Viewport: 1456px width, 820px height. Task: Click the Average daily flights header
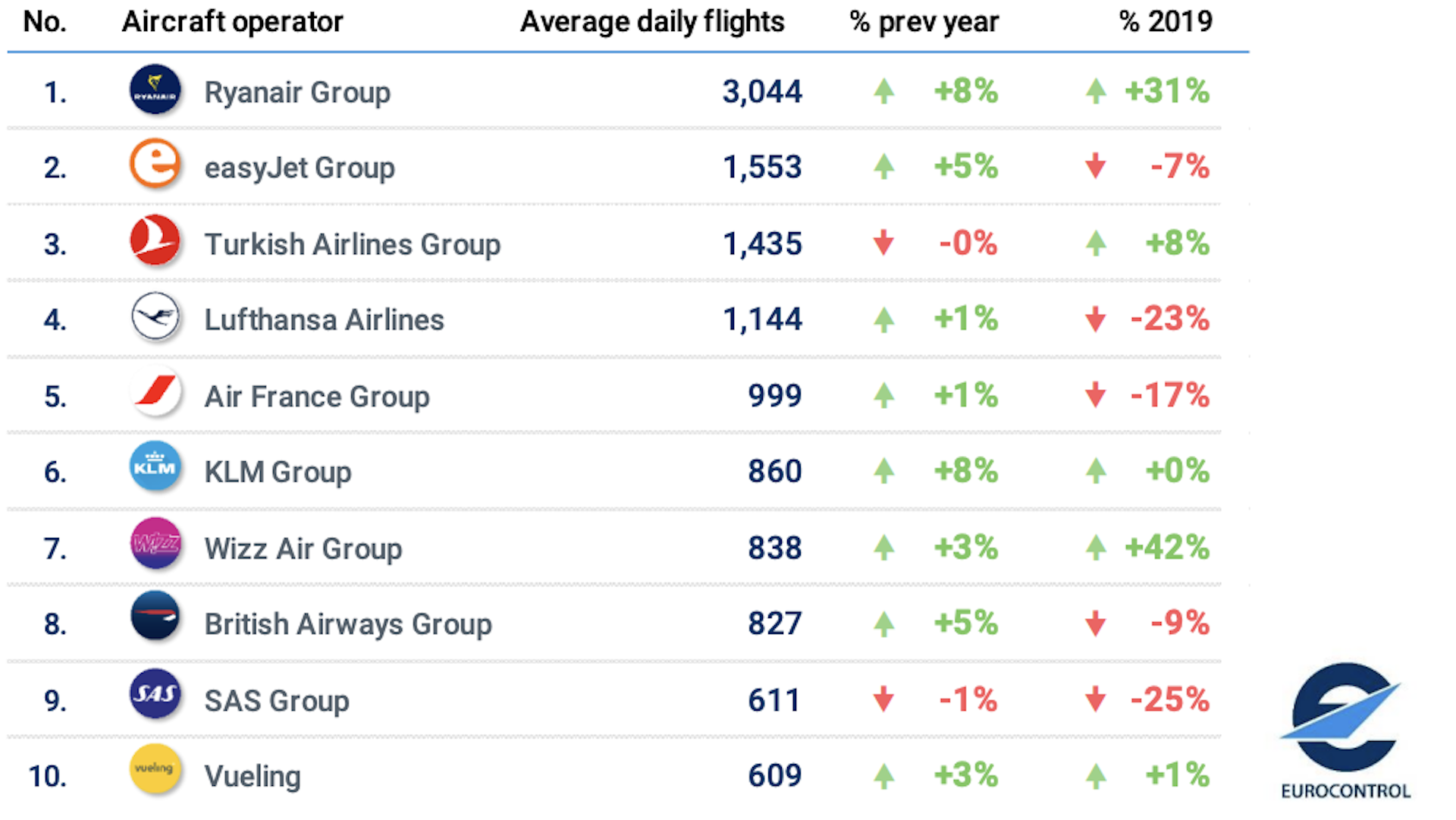pos(652,21)
